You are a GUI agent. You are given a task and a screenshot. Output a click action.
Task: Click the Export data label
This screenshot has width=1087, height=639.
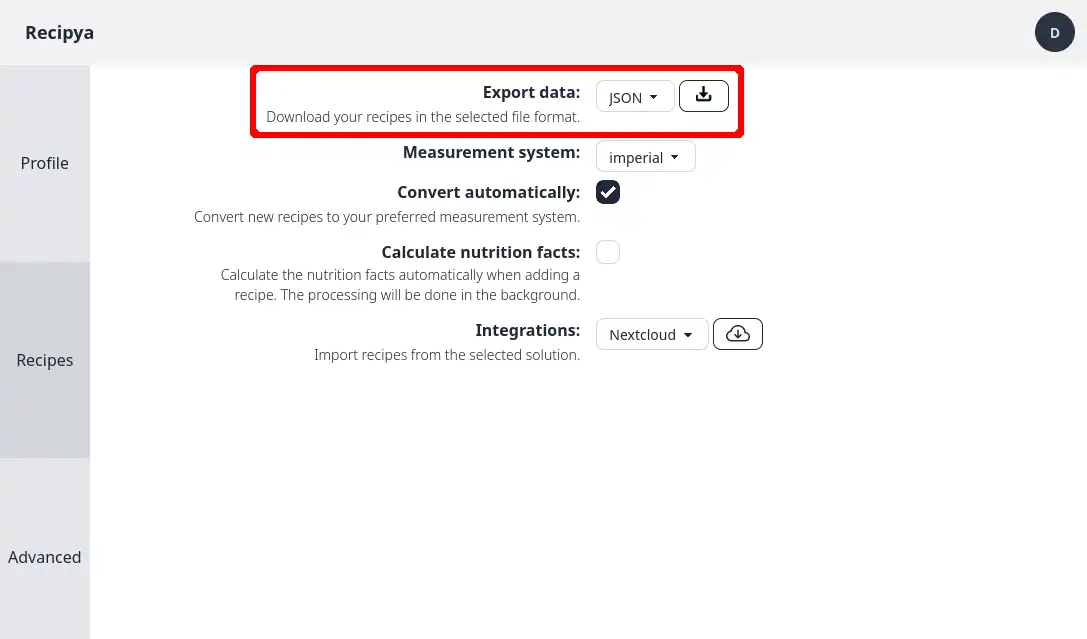tap(531, 92)
